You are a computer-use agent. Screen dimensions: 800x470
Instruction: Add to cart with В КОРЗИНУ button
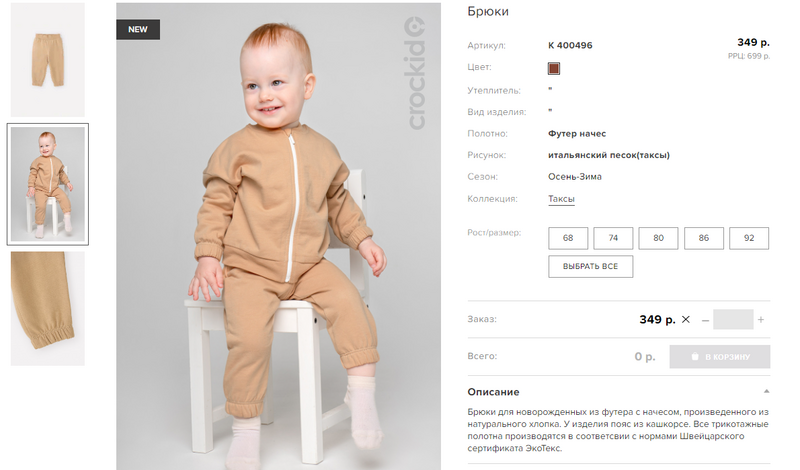click(x=720, y=357)
